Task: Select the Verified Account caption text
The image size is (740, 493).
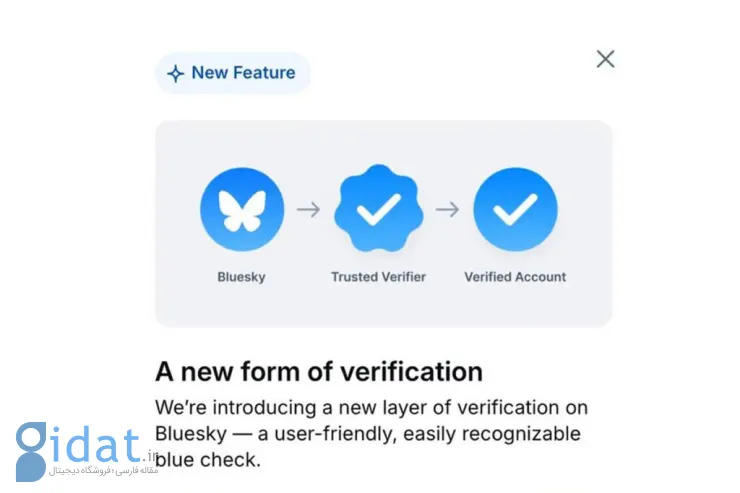Action: 515,277
